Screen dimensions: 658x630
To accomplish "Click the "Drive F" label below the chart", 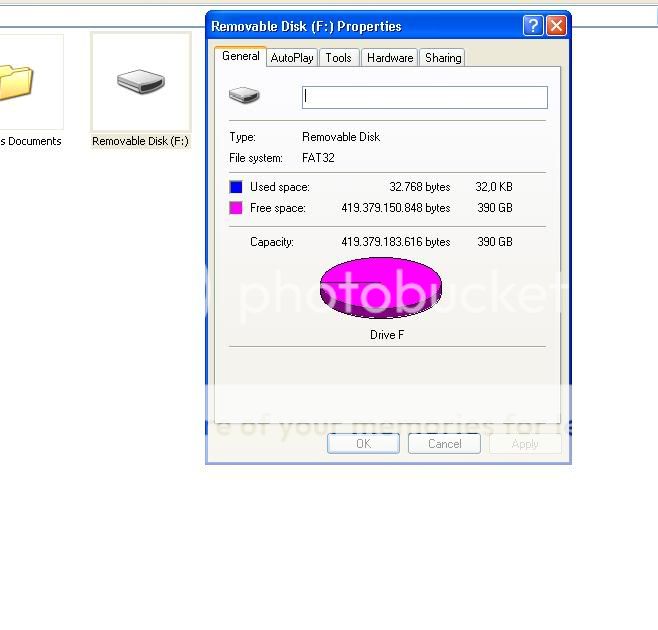I will 387,335.
